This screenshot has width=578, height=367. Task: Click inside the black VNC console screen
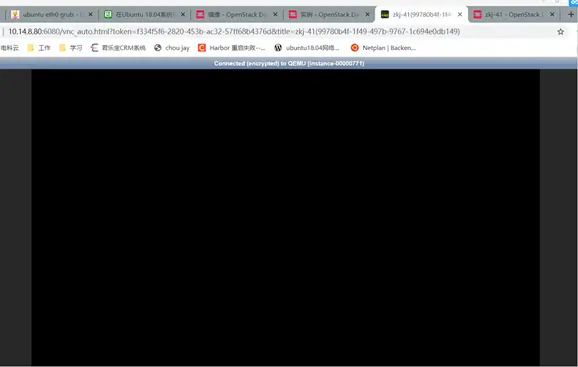pos(286,217)
